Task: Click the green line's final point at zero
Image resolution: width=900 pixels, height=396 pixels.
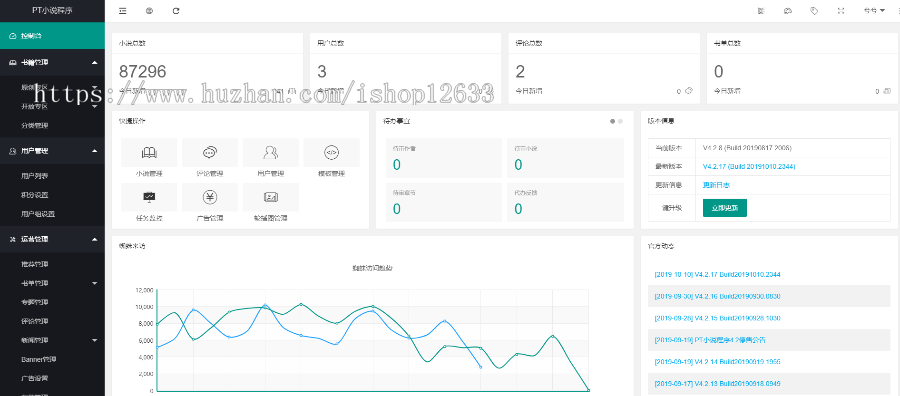Action: click(588, 390)
